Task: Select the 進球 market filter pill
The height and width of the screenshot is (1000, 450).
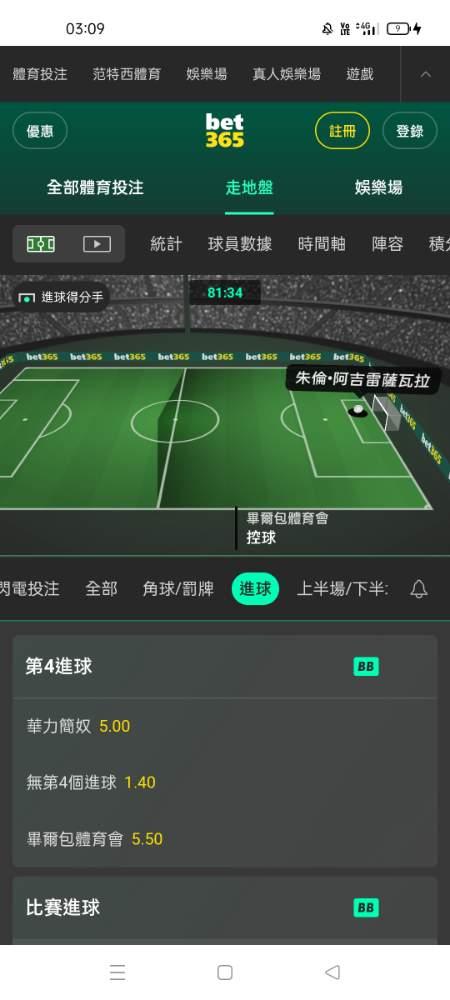Action: (x=255, y=589)
